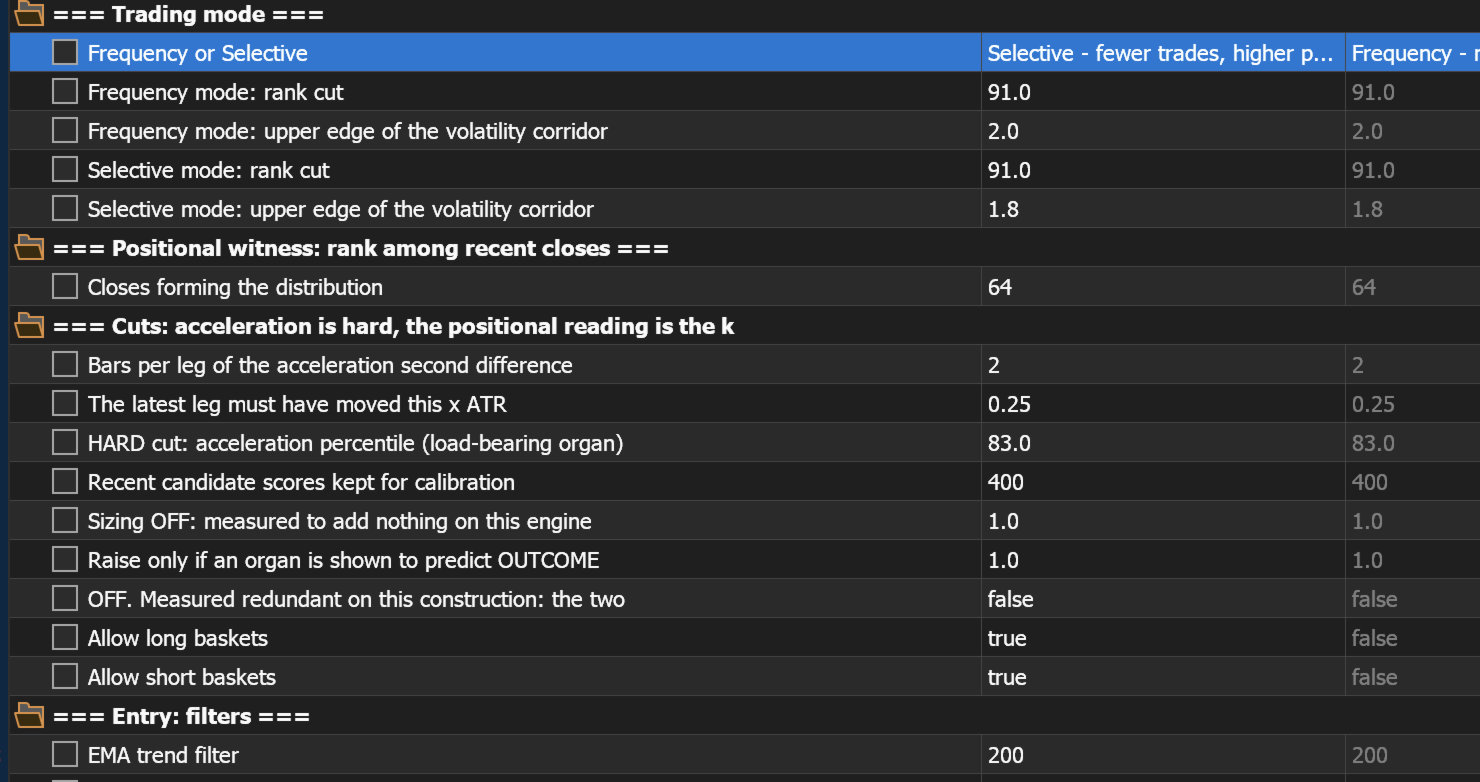Image resolution: width=1480 pixels, height=782 pixels.
Task: Enable the Bars per leg checkbox
Action: pos(65,364)
